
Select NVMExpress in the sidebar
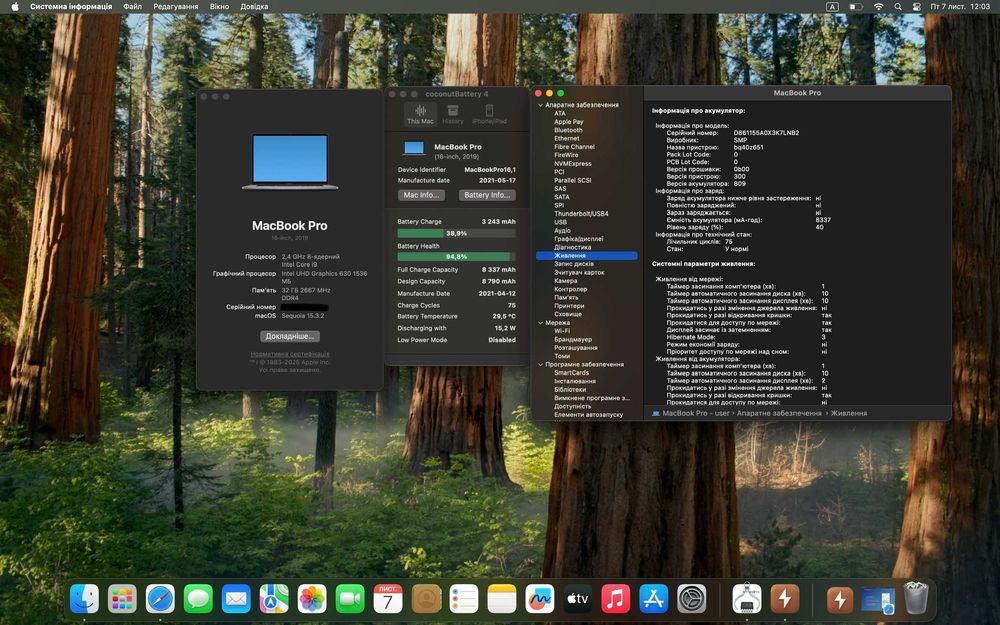click(573, 164)
